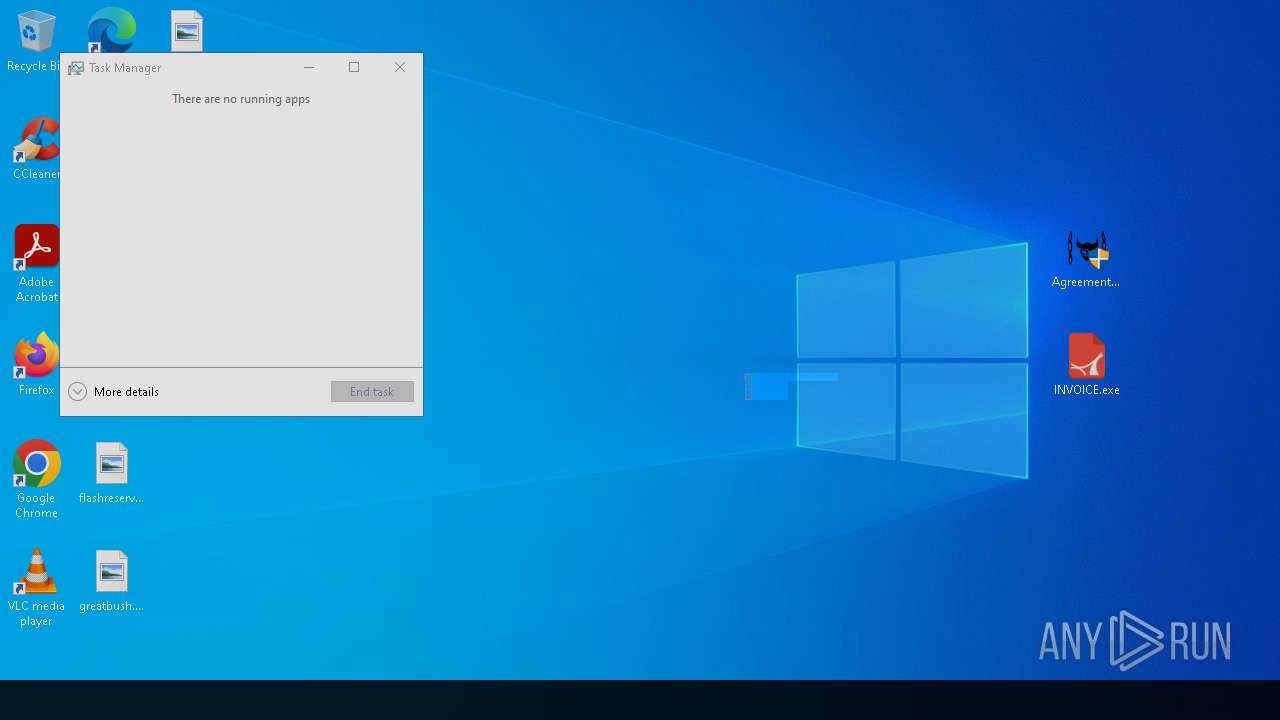Close the Task Manager window
Viewport: 1280px width, 720px height.
pos(400,67)
